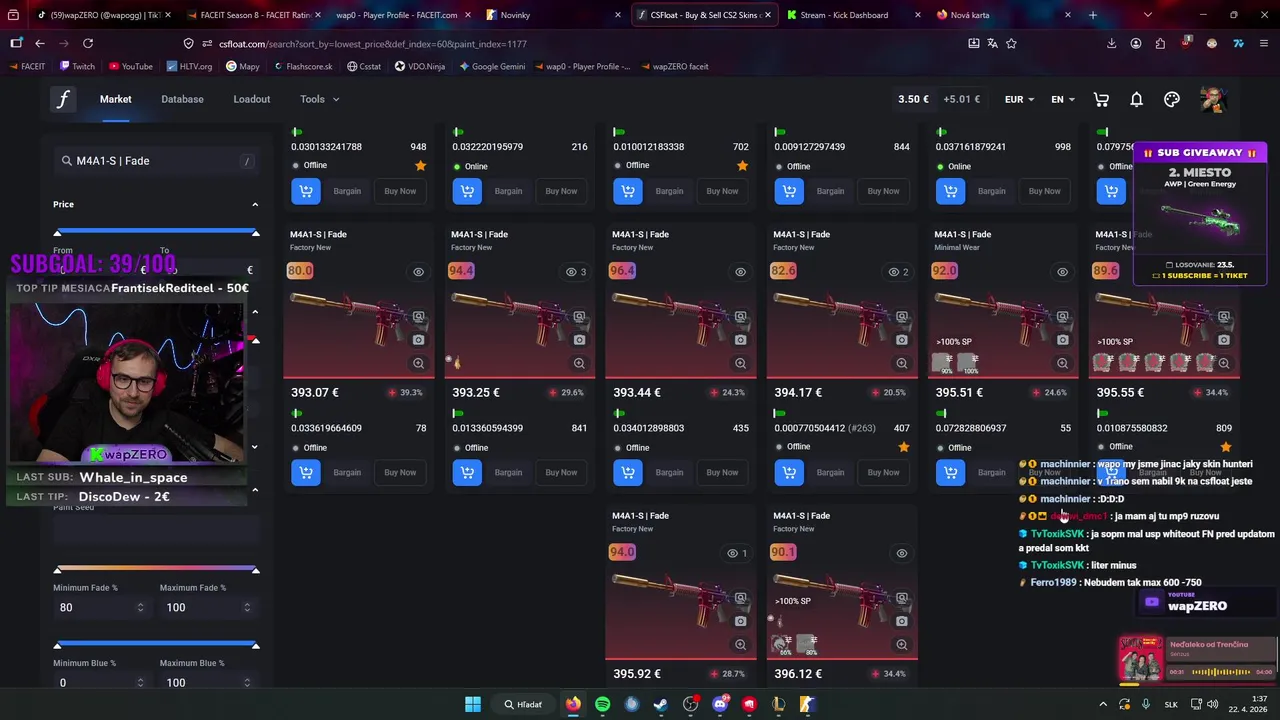This screenshot has width=1280, height=720.
Task: Click the Fade % gradient range slider
Action: coord(156,570)
